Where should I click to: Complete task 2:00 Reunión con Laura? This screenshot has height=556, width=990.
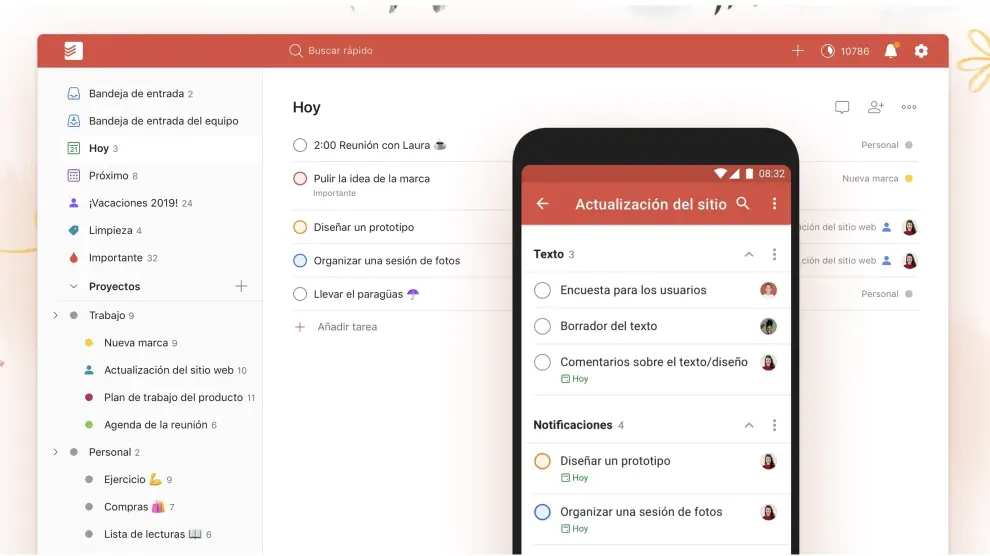click(x=300, y=145)
